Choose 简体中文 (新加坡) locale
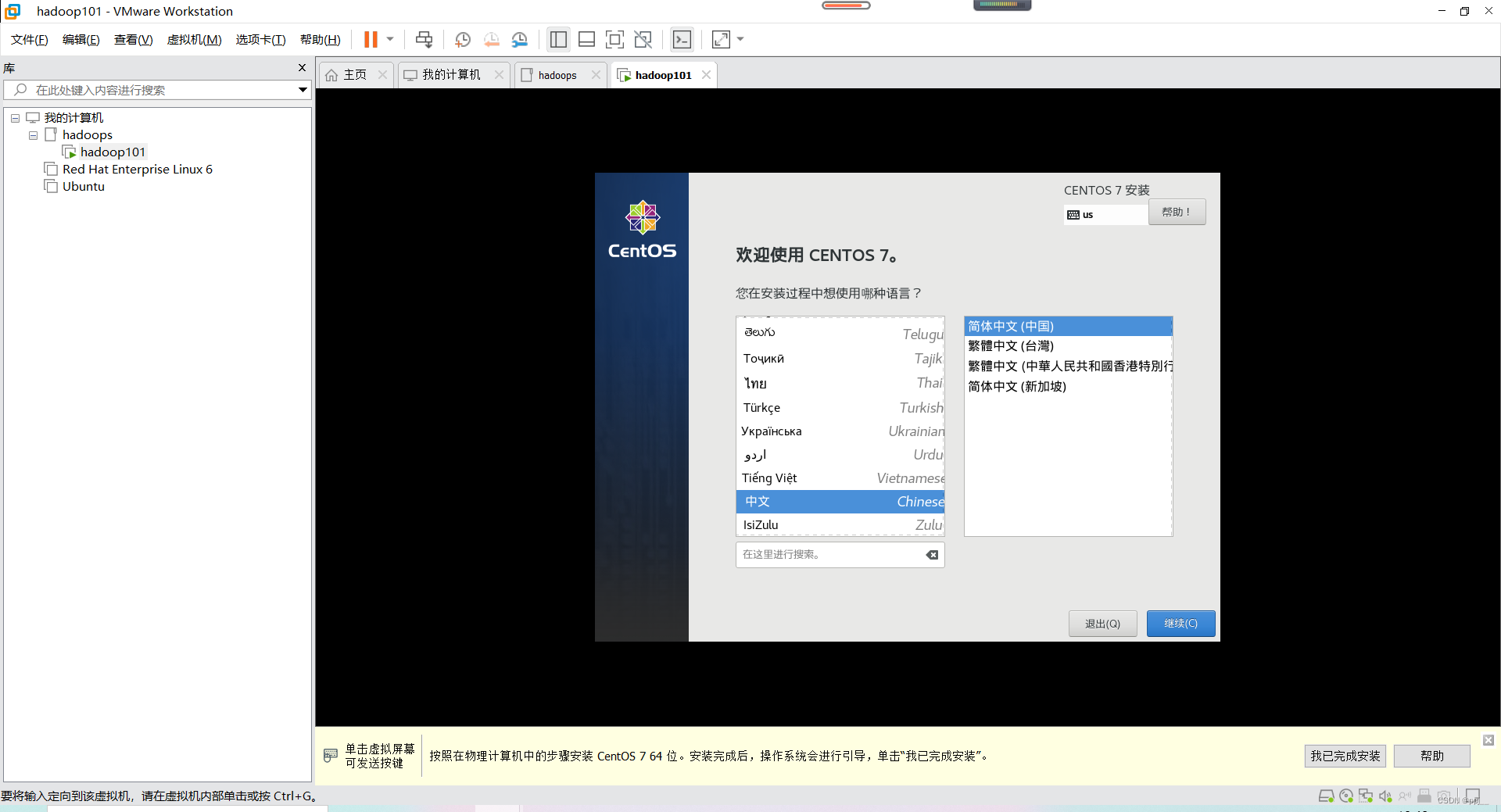 pyautogui.click(x=1068, y=386)
